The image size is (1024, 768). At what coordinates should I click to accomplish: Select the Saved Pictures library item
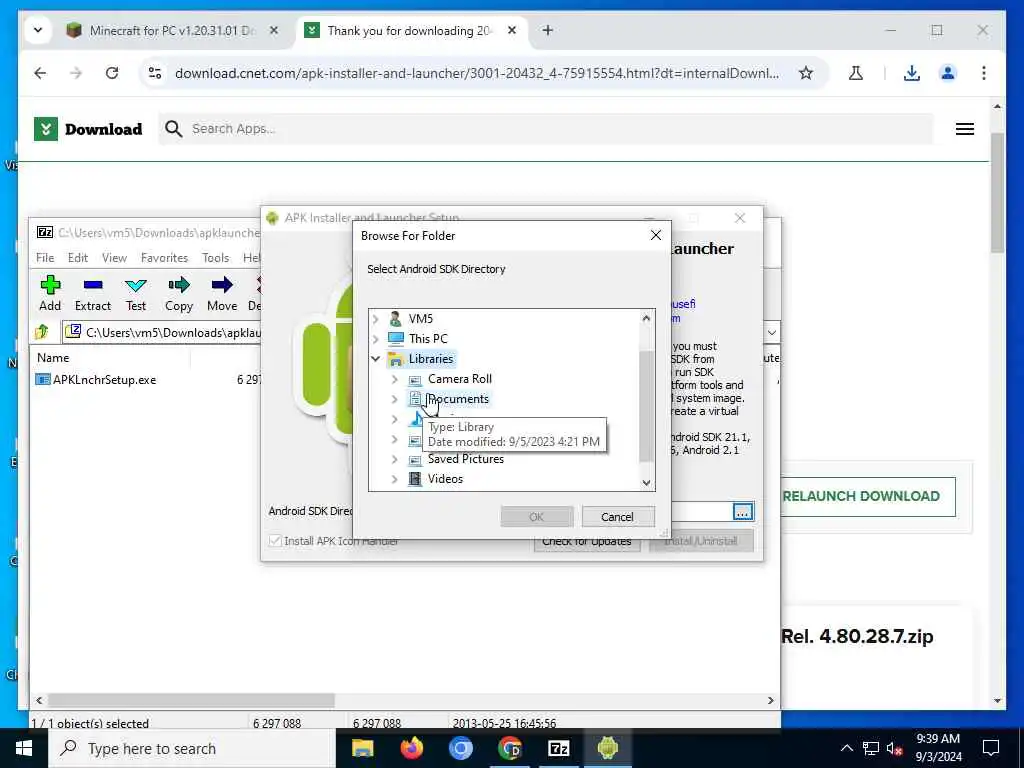click(466, 459)
